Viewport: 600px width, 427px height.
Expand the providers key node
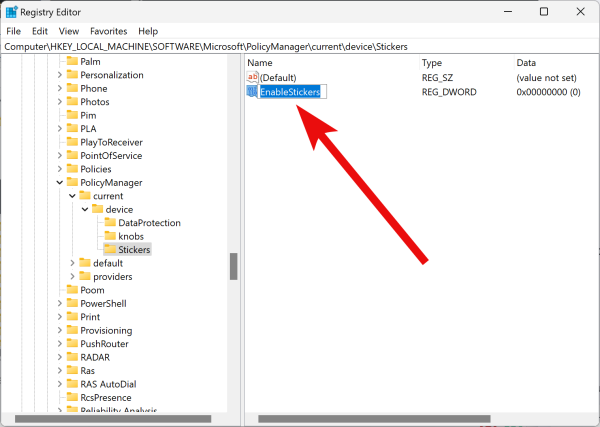tap(72, 276)
